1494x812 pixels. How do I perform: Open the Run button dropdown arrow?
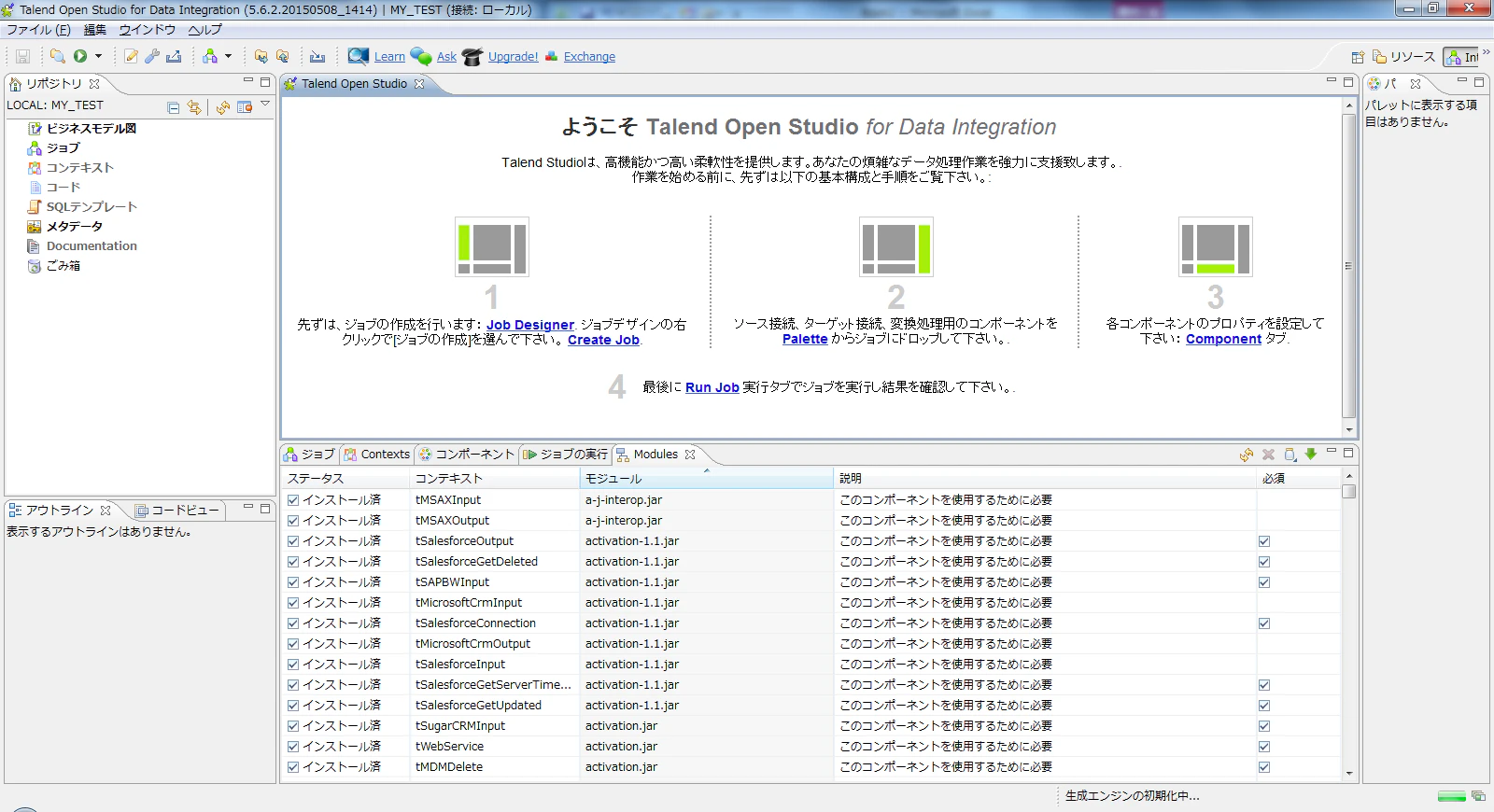click(x=98, y=56)
